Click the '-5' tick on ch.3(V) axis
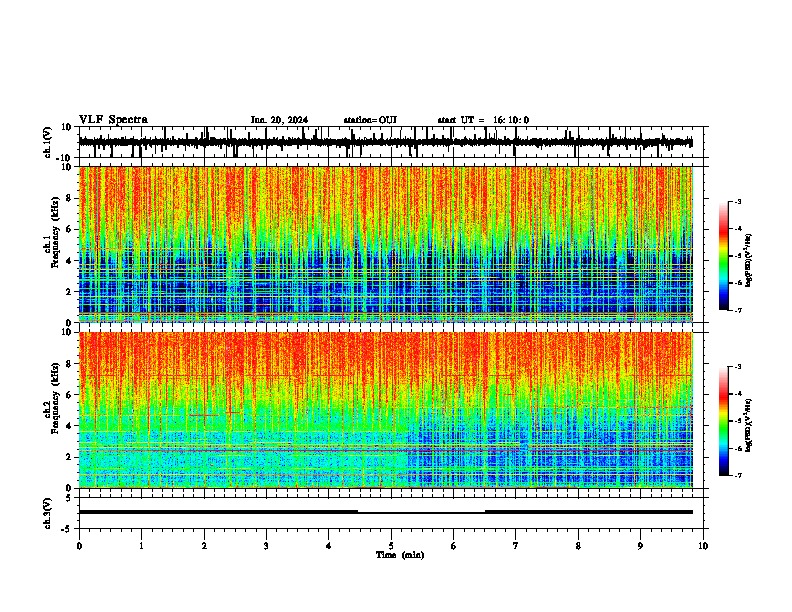Screen dimensions: 792x612 coord(67,529)
